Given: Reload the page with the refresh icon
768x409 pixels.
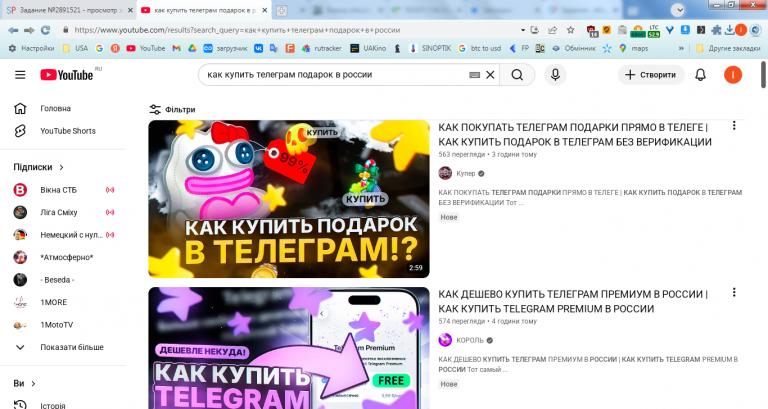Looking at the screenshot, I should pos(46,30).
